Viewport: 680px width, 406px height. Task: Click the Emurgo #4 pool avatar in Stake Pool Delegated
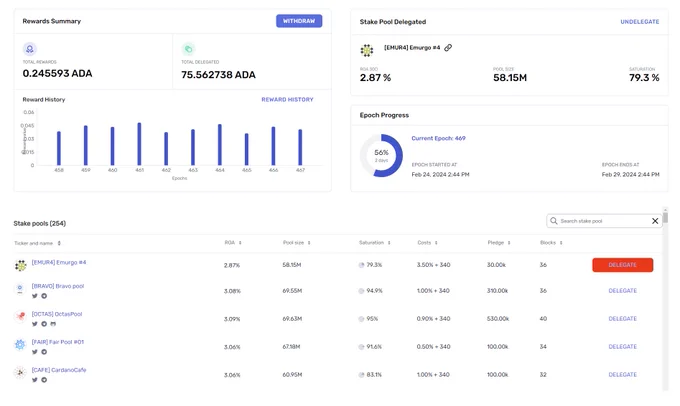367,50
